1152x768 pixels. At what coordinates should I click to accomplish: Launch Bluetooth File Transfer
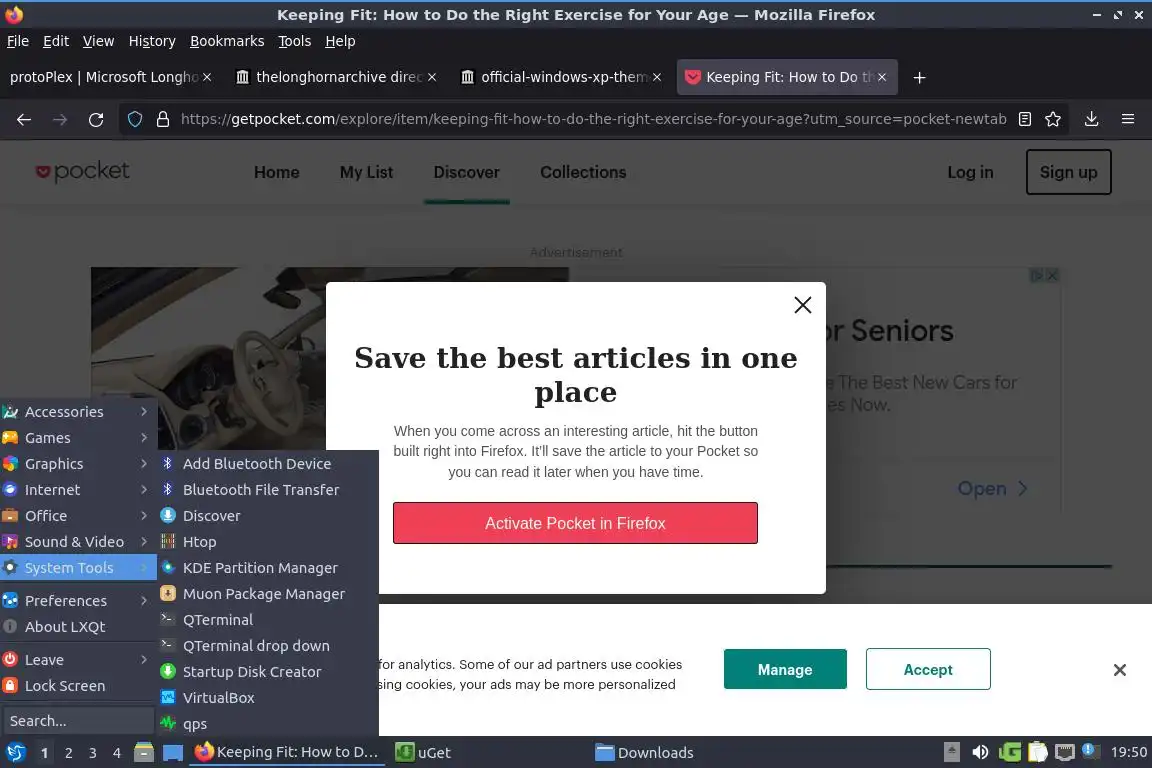(x=268, y=489)
